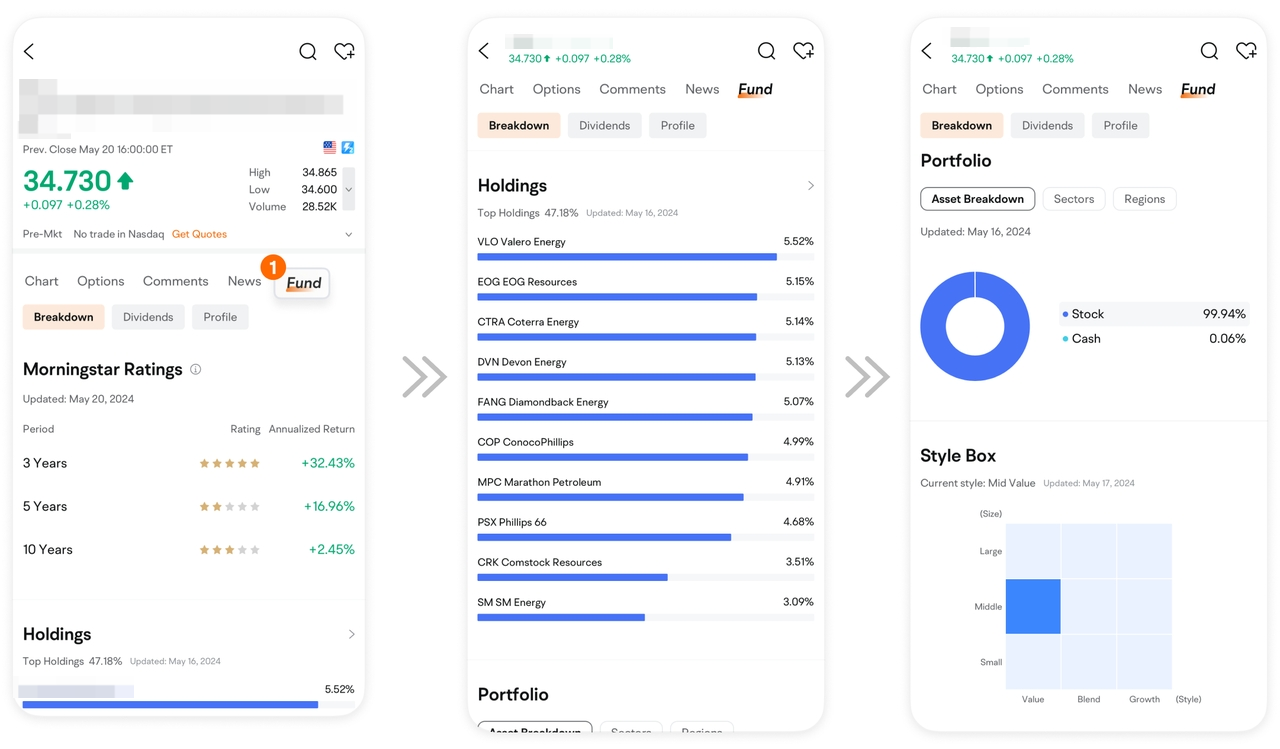Viewport: 1280px width, 749px height.
Task: Click the blue portfolio donut chart
Action: 975,326
